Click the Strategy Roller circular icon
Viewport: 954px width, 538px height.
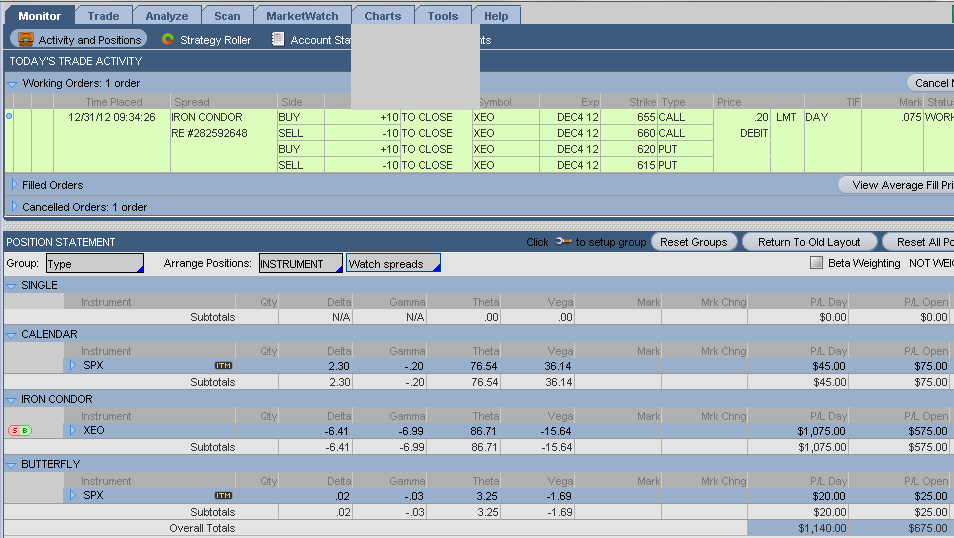[167, 40]
